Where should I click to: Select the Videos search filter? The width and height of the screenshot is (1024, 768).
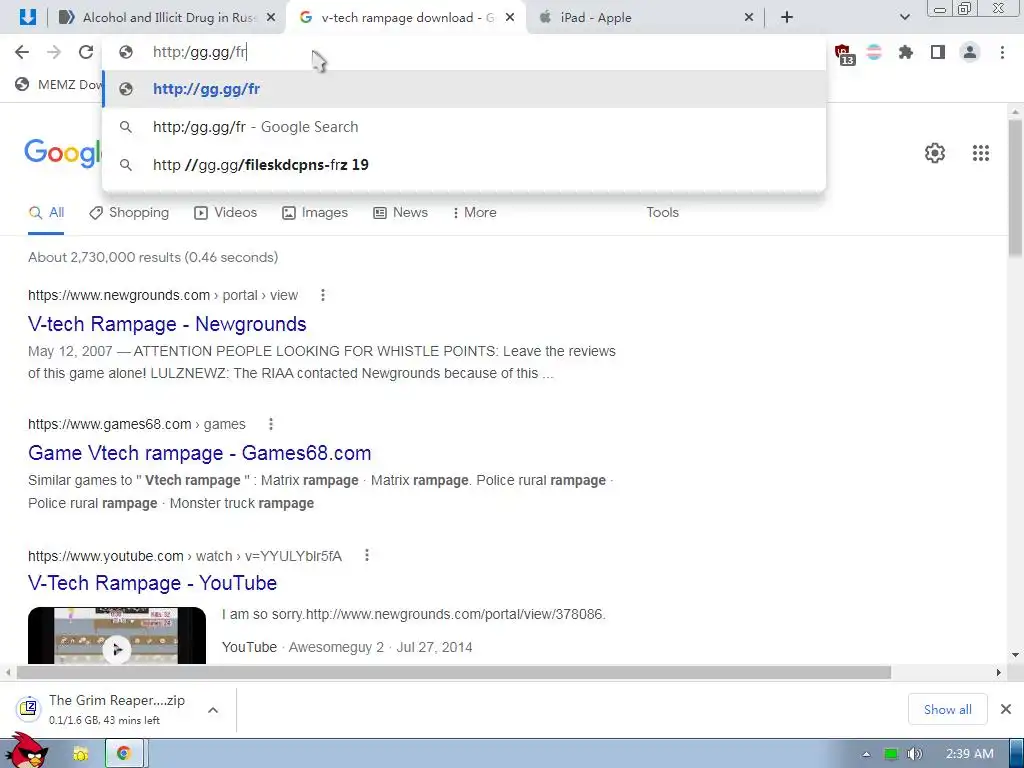pos(225,213)
